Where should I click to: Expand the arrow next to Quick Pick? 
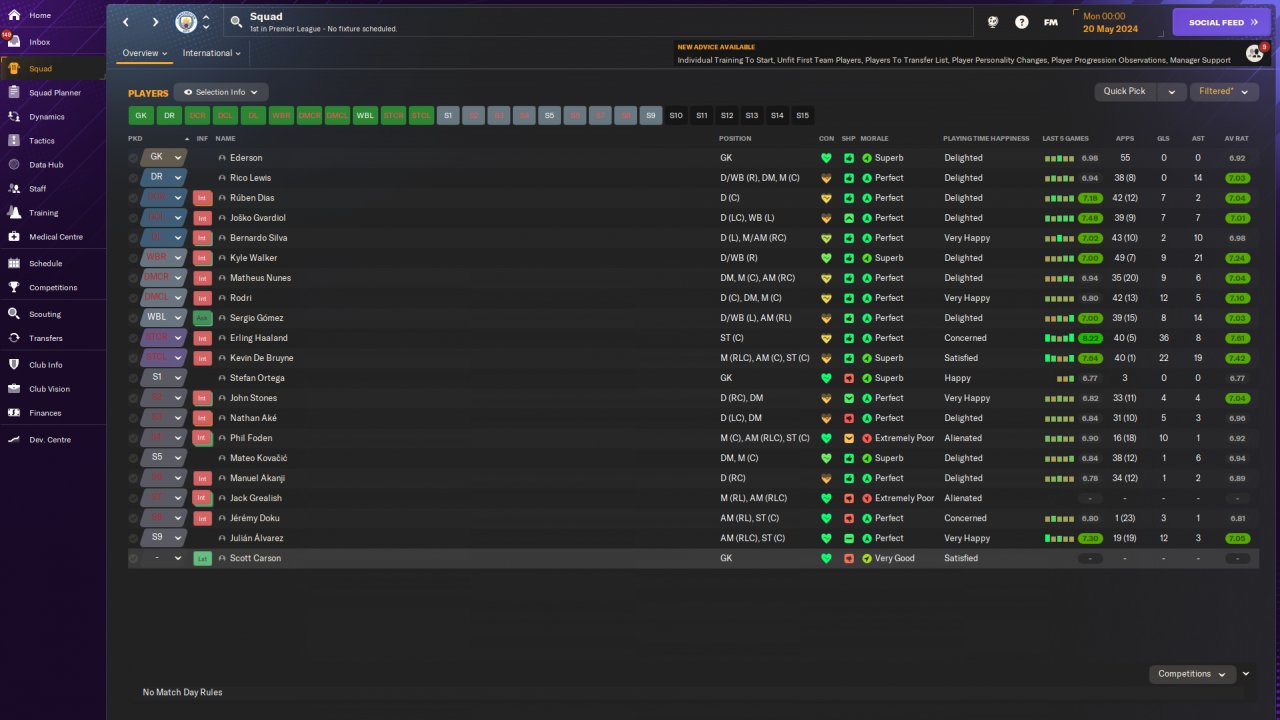pos(1171,91)
